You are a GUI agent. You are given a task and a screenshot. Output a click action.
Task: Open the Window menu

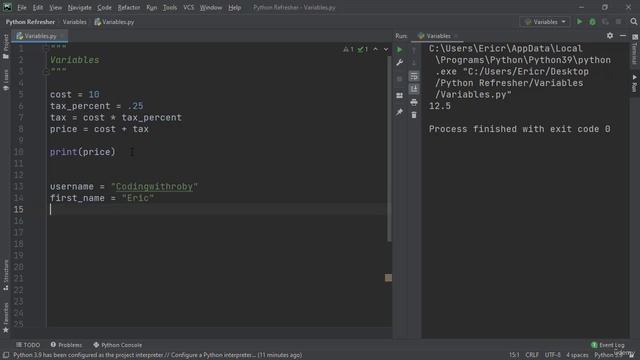211,7
